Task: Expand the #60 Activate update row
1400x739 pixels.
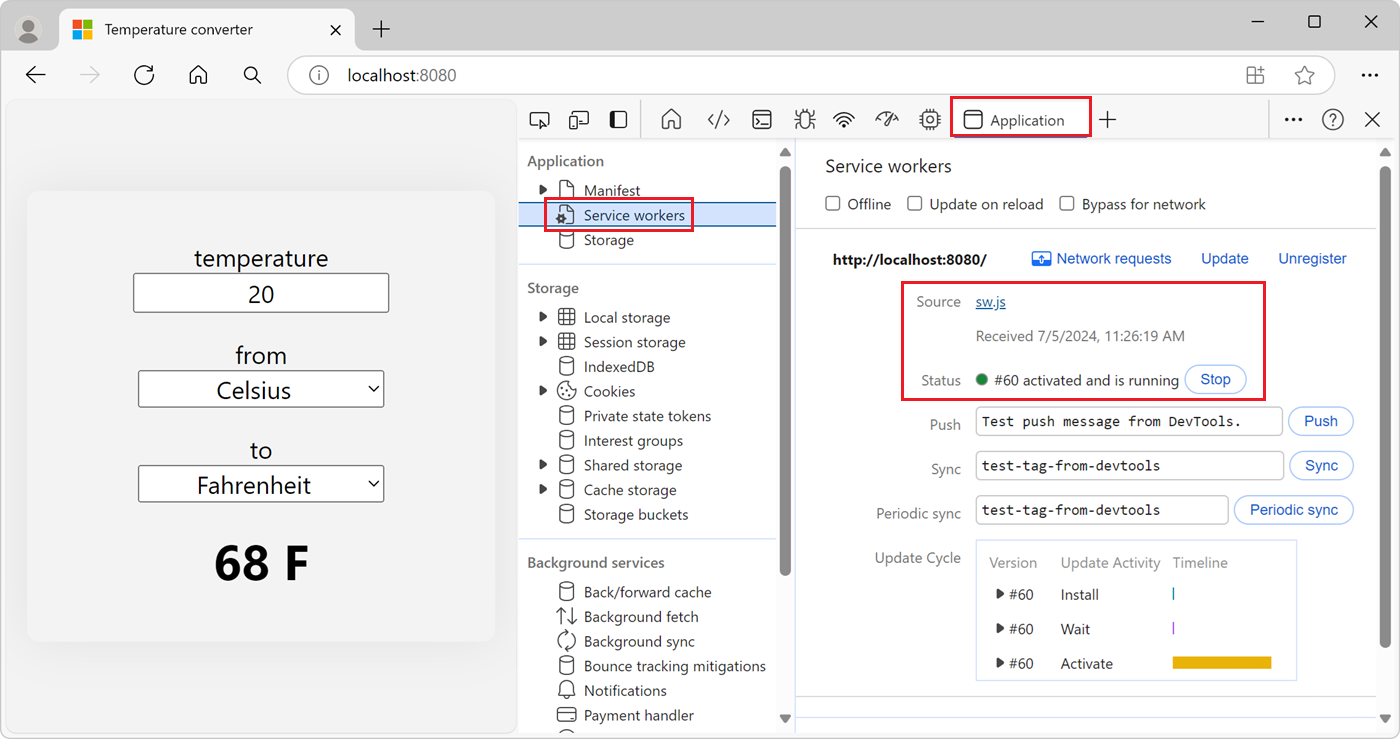Action: point(1000,664)
